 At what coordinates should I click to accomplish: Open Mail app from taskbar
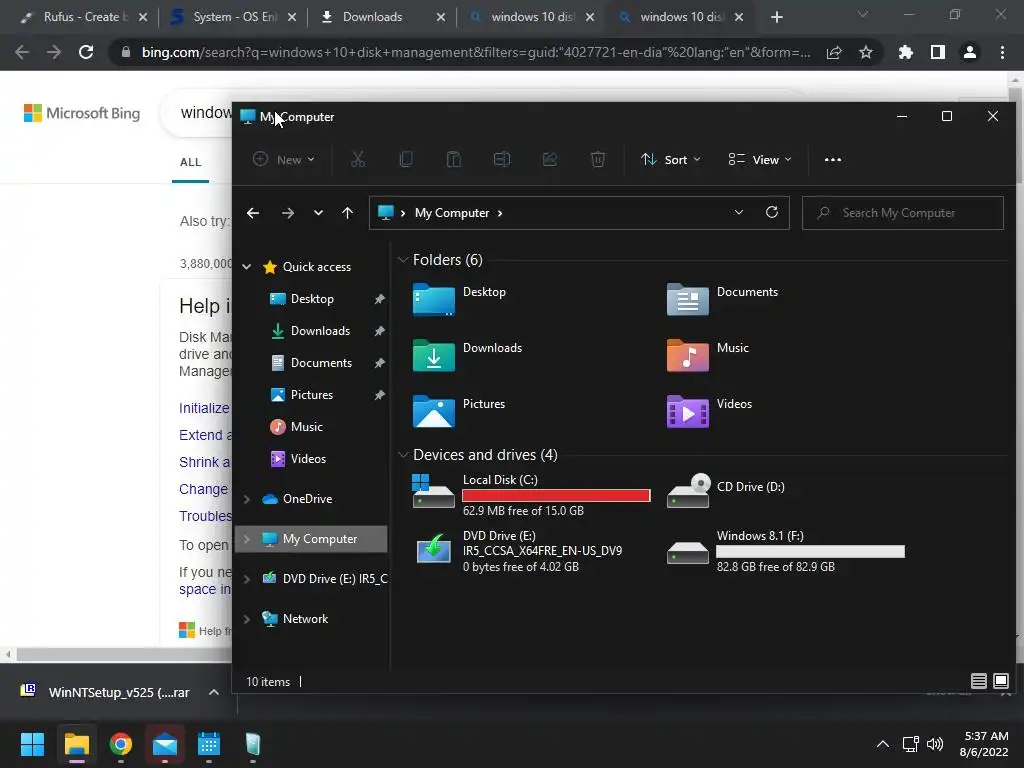pos(165,744)
